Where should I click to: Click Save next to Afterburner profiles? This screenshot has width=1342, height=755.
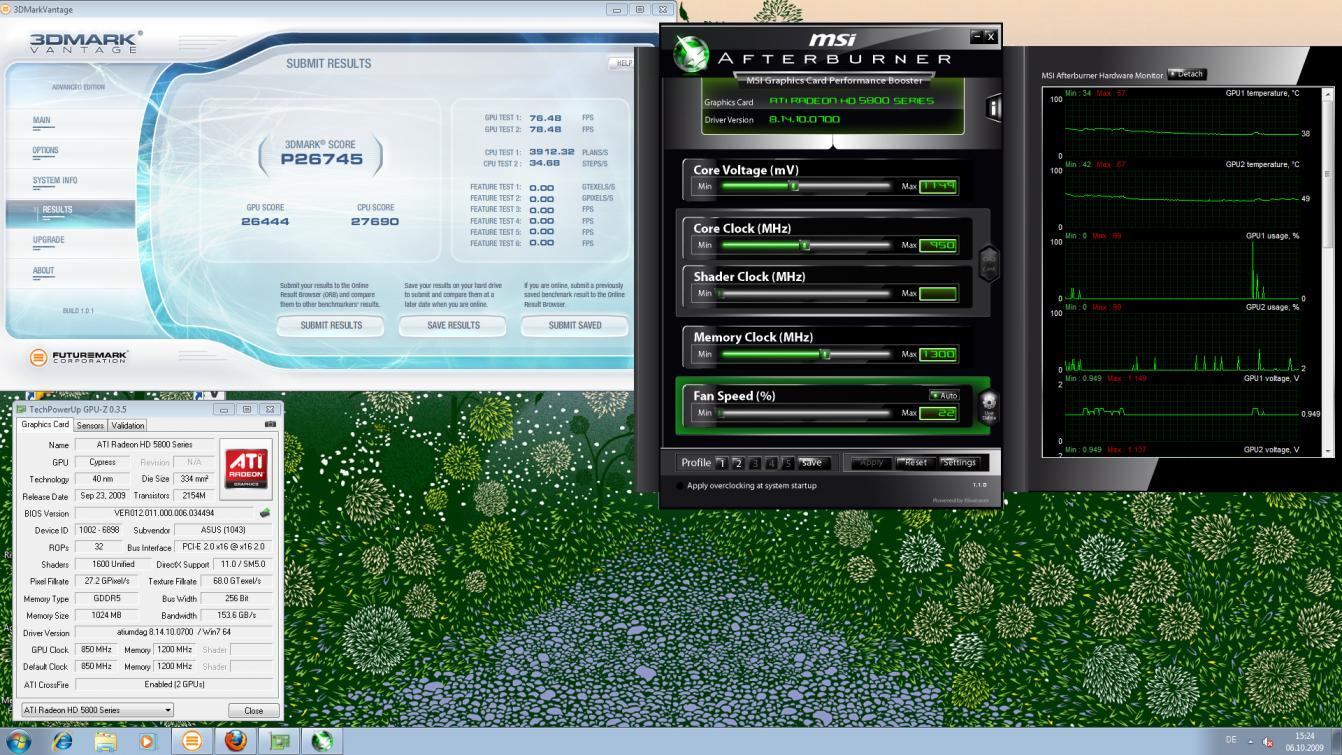pyautogui.click(x=812, y=463)
